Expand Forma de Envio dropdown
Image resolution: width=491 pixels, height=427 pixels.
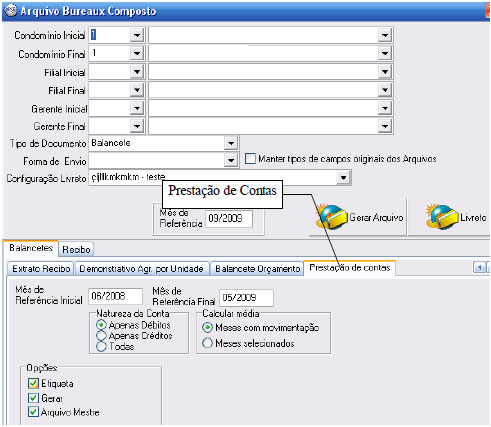(x=230, y=161)
